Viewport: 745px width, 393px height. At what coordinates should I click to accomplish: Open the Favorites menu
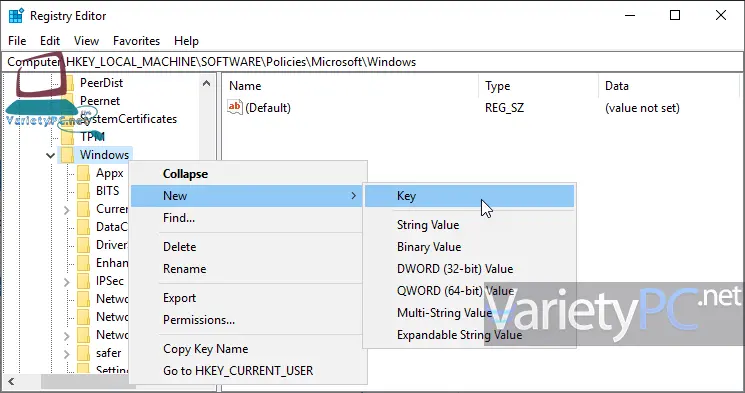tap(136, 41)
